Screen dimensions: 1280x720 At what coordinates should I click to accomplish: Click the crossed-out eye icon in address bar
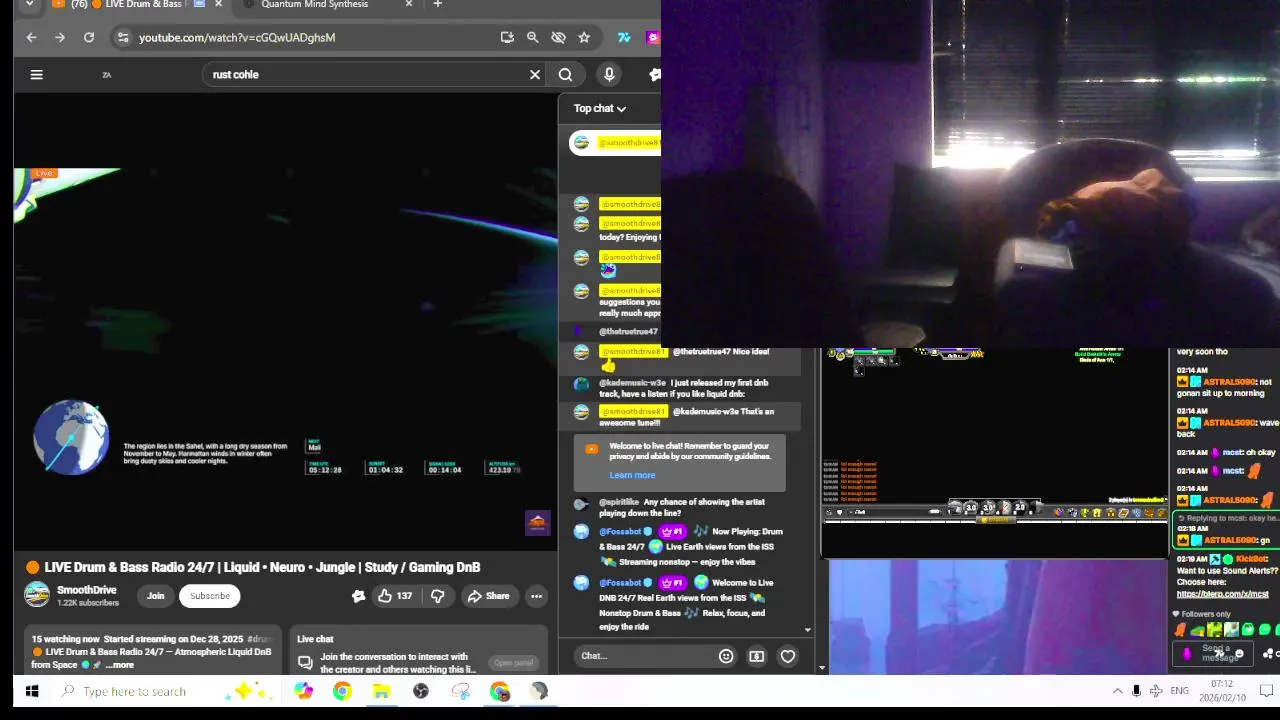[559, 37]
